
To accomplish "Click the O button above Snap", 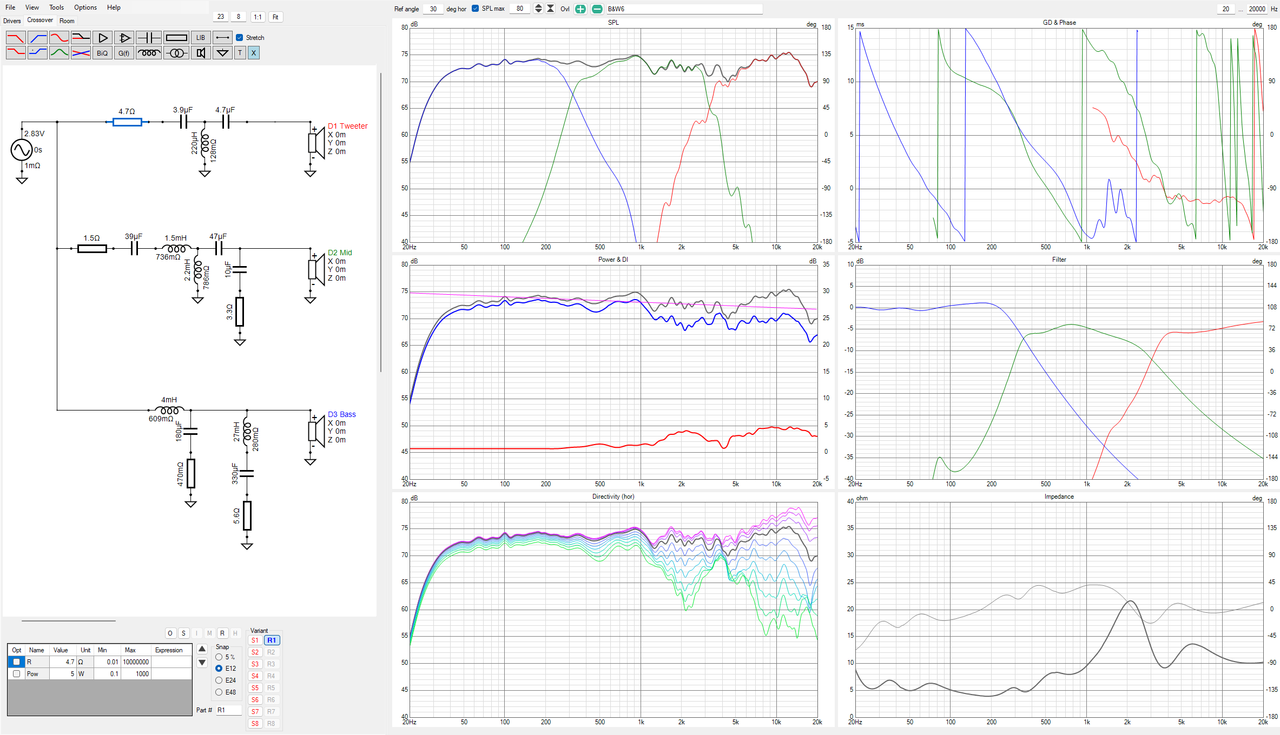I will pos(170,633).
